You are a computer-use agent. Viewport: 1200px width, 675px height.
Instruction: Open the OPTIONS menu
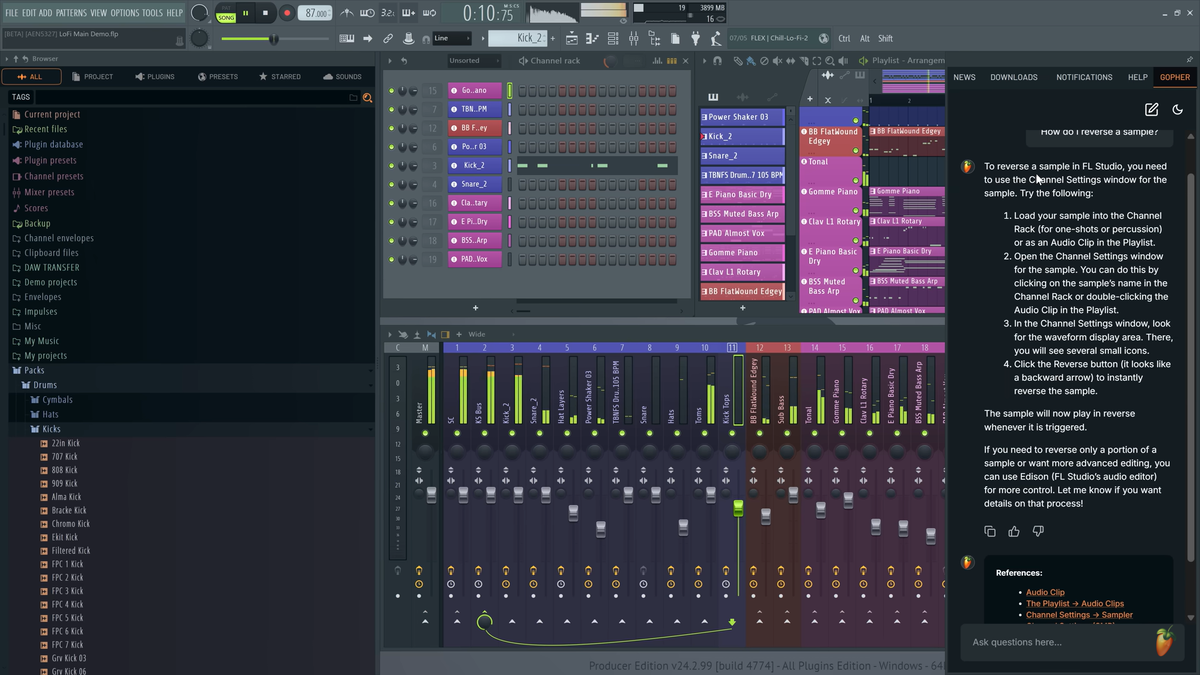(x=125, y=13)
